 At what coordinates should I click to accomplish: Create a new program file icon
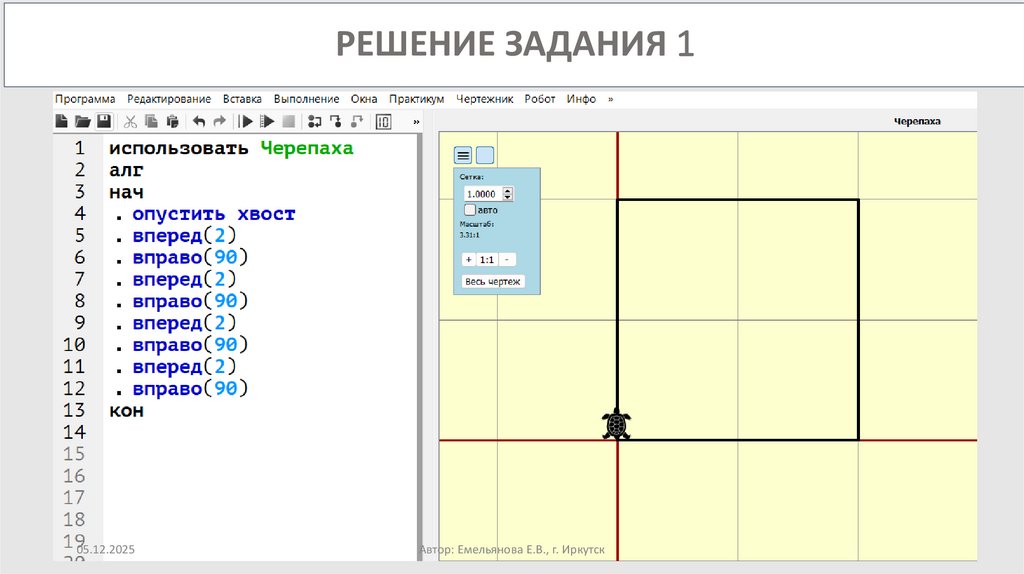point(61,121)
